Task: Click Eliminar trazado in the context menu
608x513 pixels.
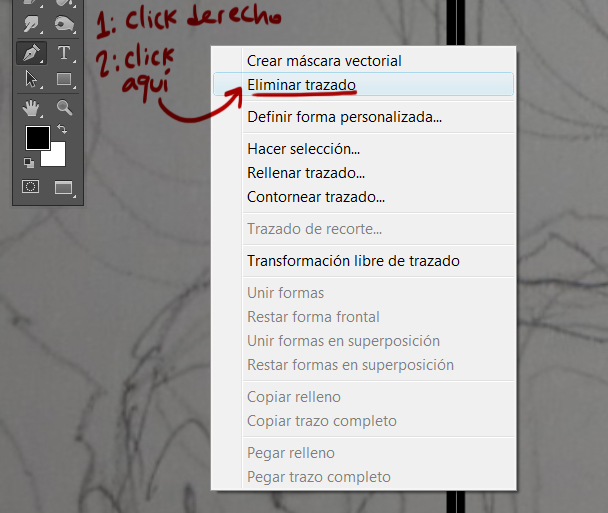Action: (x=363, y=85)
